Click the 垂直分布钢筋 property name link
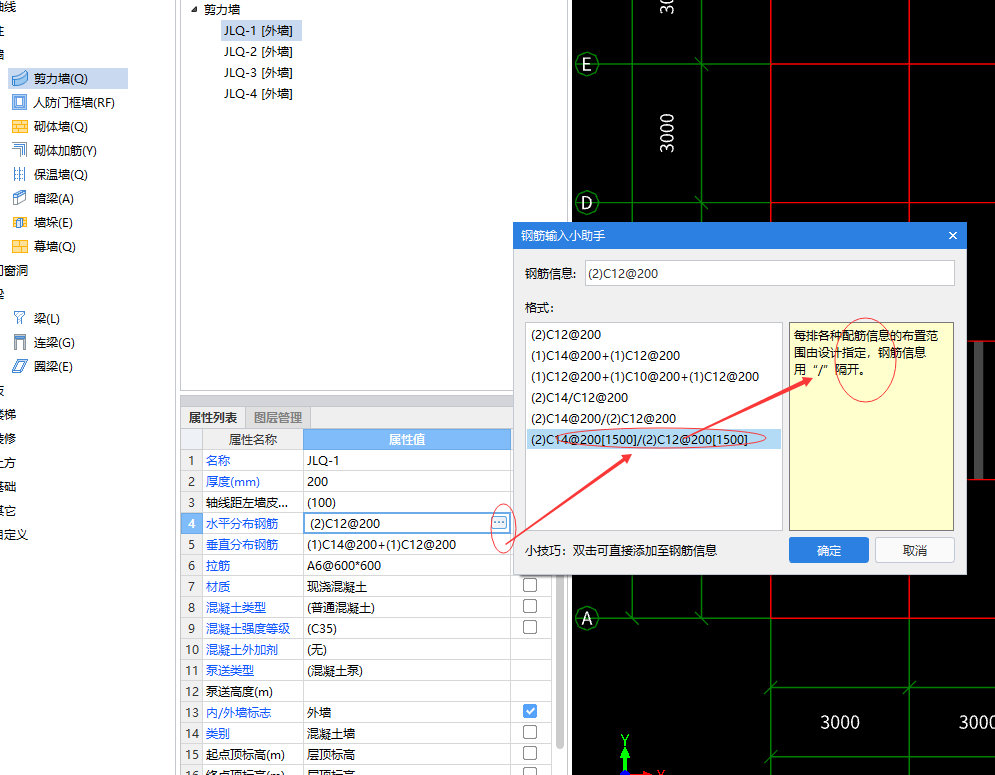Viewport: 995px width, 775px height. click(242, 544)
